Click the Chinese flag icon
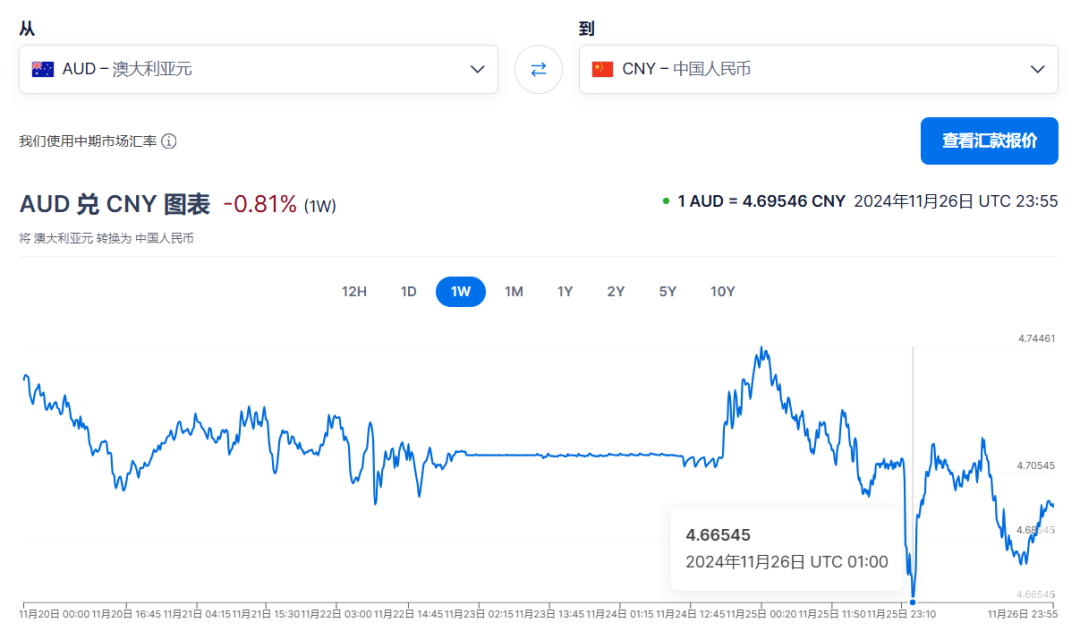 (603, 69)
